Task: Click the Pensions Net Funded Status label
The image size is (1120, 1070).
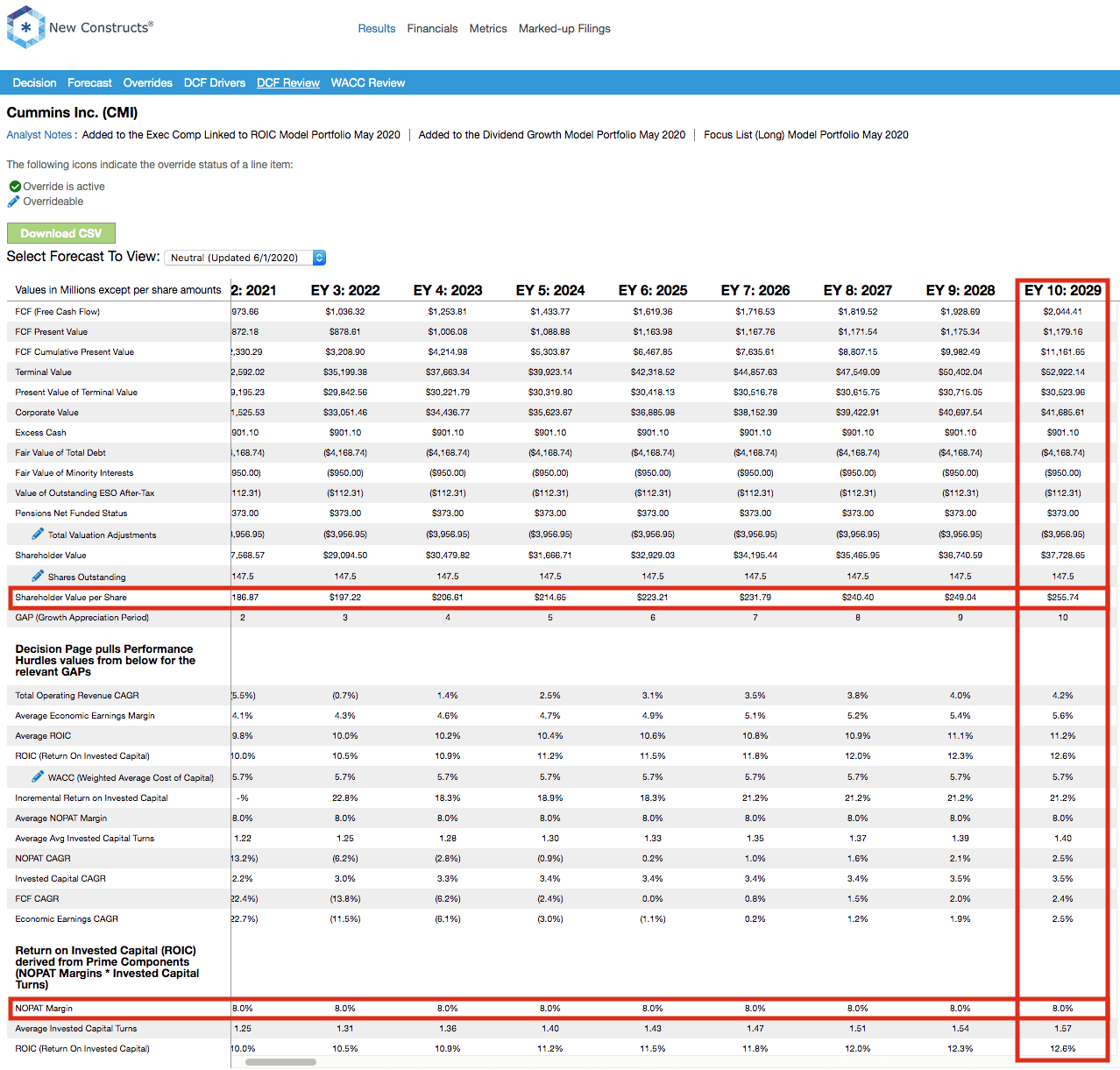Action: coord(72,514)
